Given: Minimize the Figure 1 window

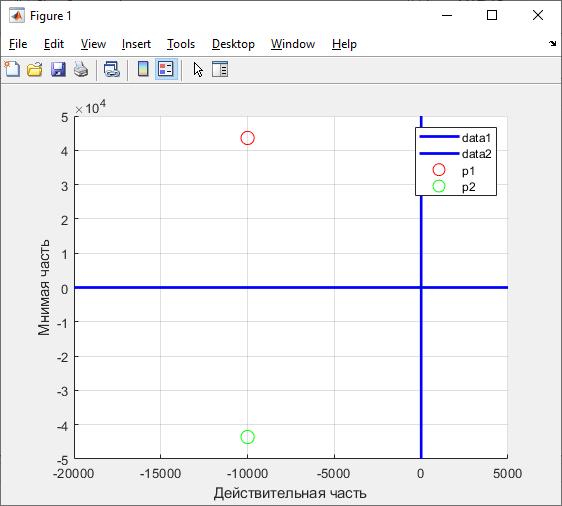Looking at the screenshot, I should pyautogui.click(x=447, y=15).
